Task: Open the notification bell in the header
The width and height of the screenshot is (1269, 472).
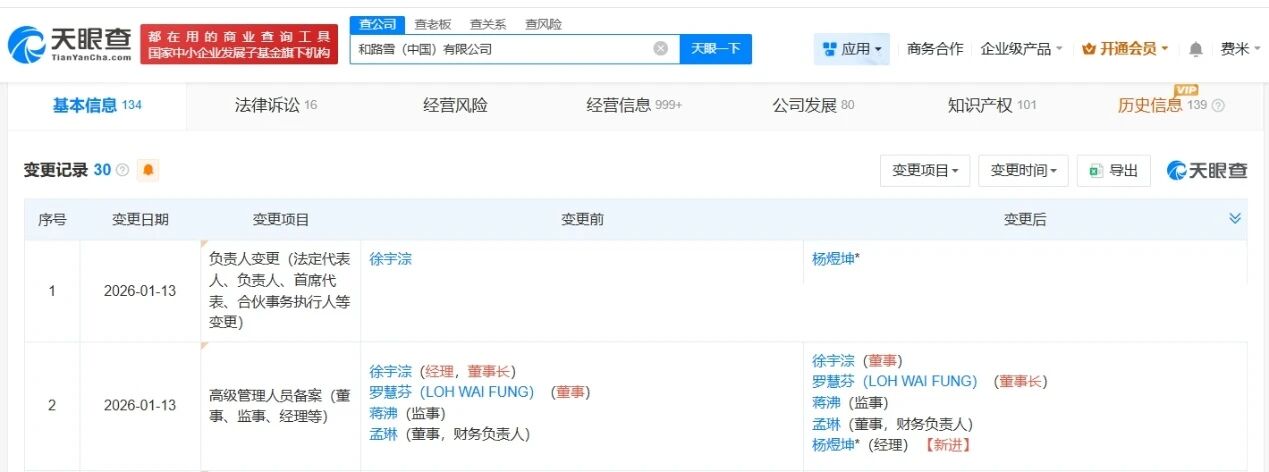Action: (1196, 49)
